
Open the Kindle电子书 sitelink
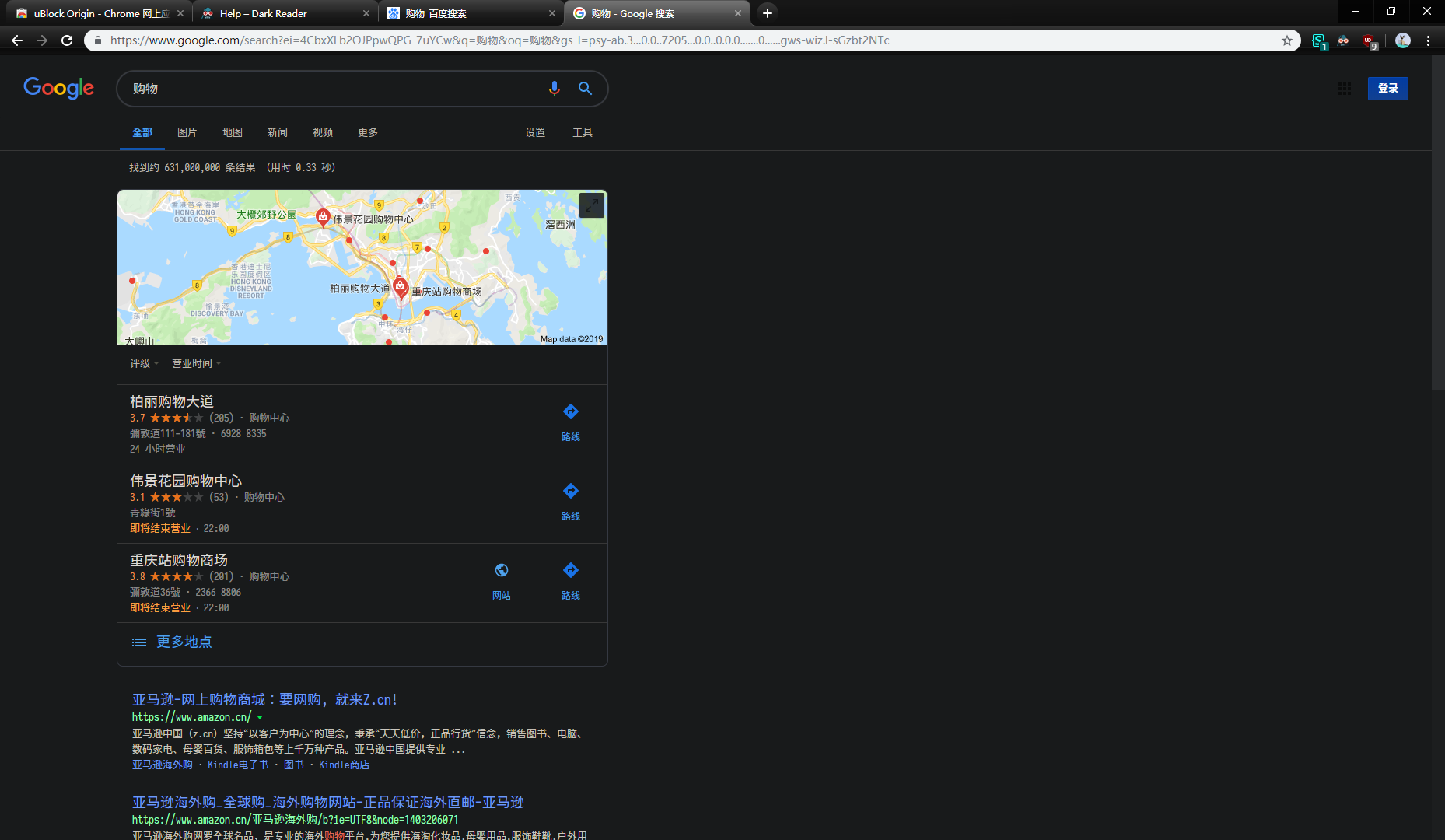pyautogui.click(x=238, y=765)
